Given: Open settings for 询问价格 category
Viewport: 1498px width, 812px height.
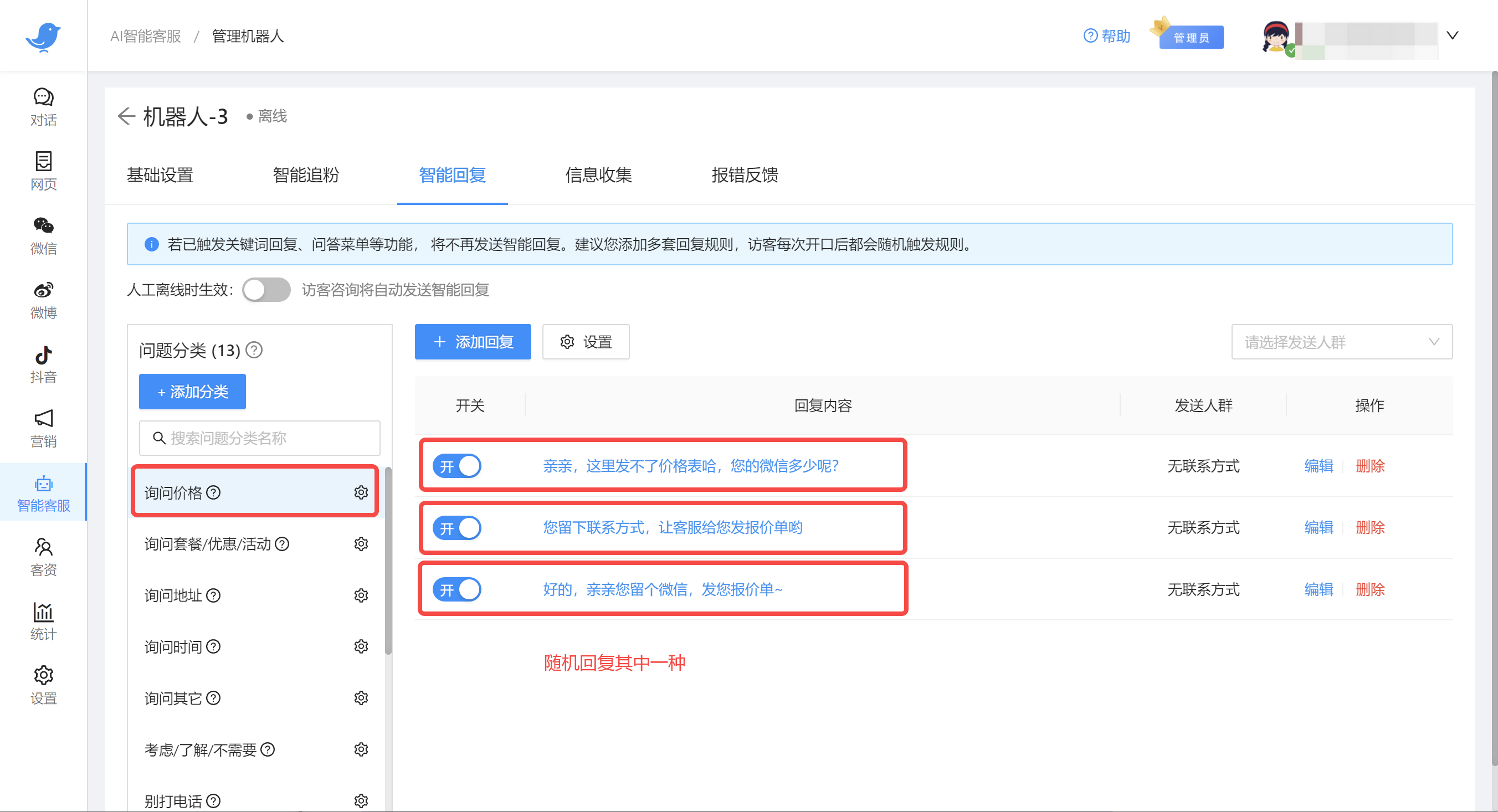Looking at the screenshot, I should tap(361, 492).
